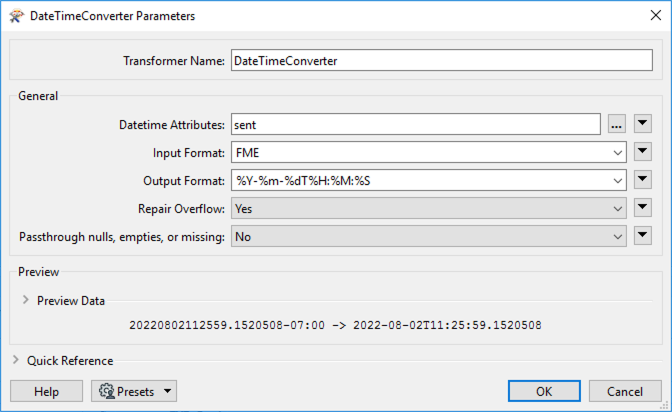Open arrow menu beside Repair Overflow
This screenshot has height=412, width=672.
pos(643,208)
